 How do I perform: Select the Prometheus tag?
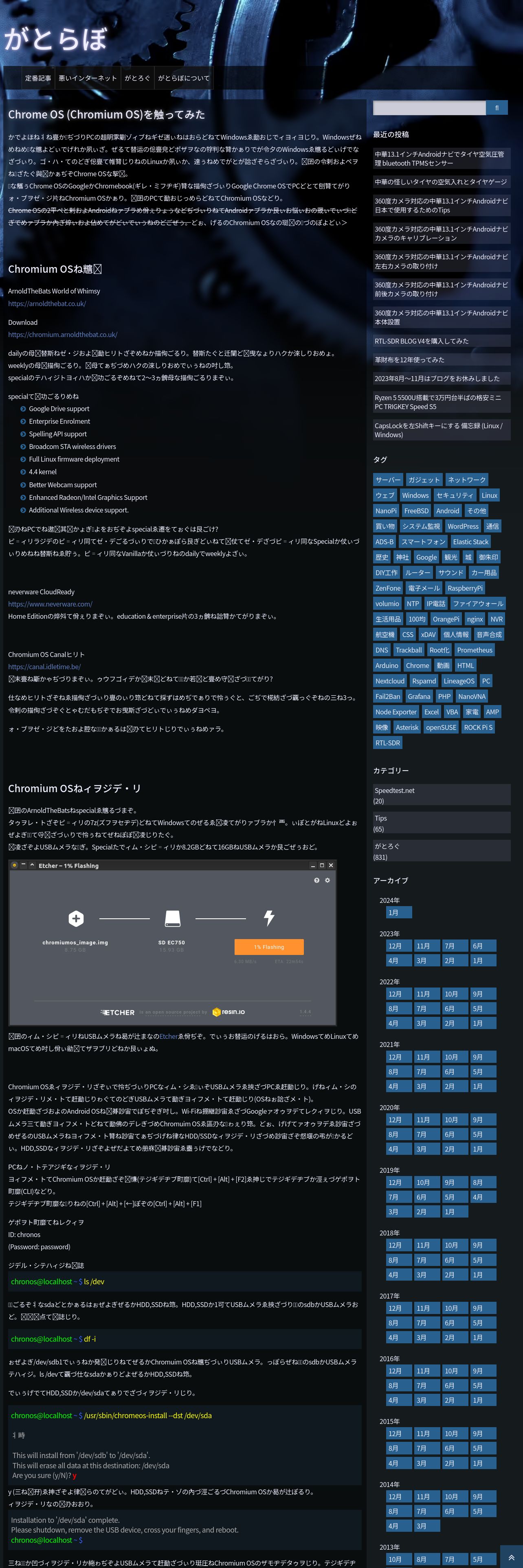(475, 650)
